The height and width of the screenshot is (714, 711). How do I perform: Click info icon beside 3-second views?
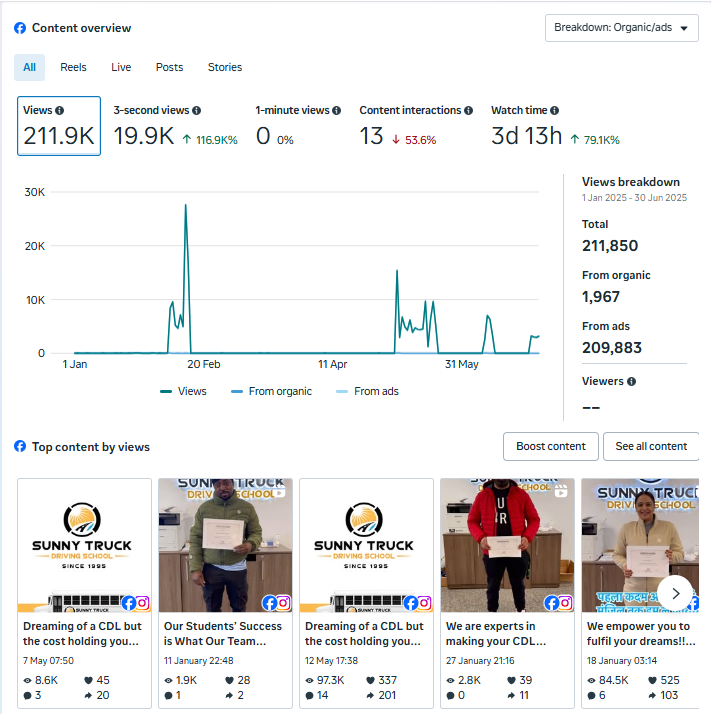point(196,111)
